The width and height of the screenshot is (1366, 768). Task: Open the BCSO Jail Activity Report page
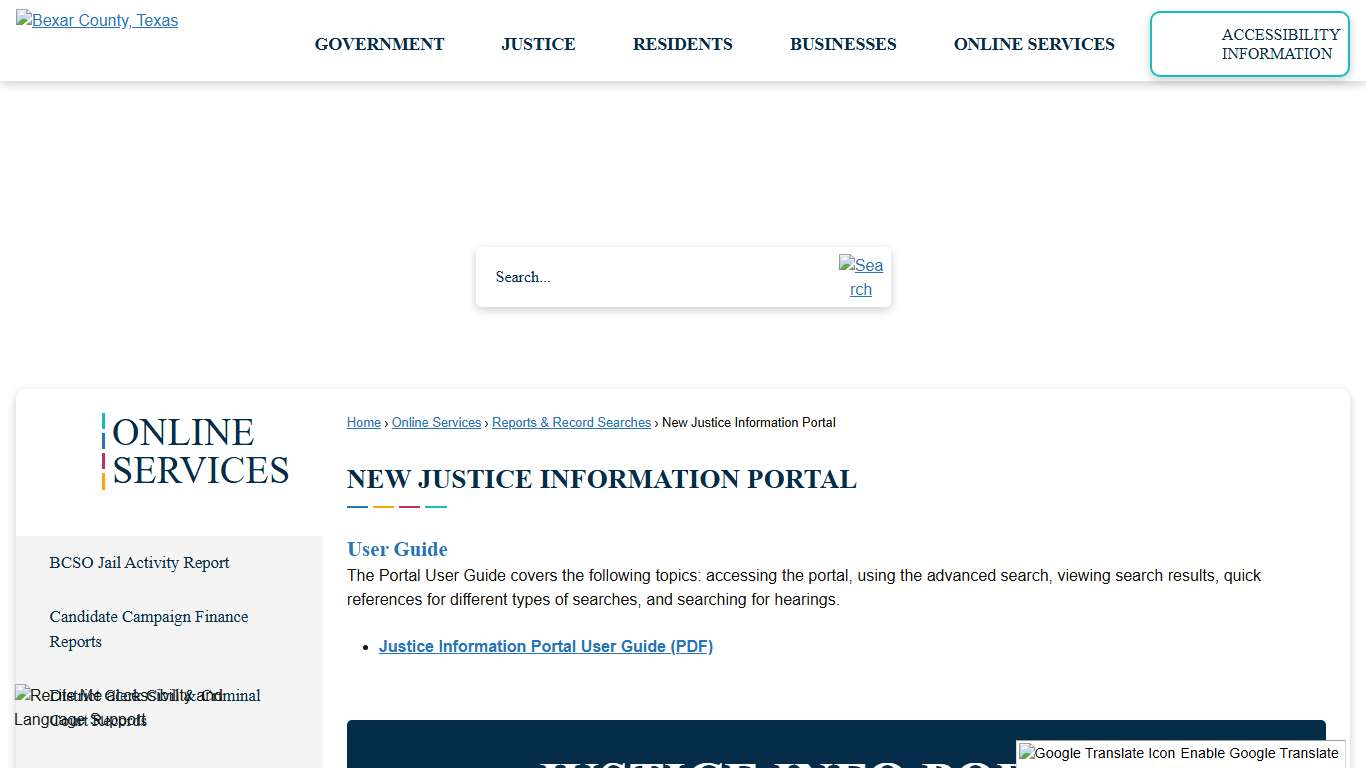[139, 563]
